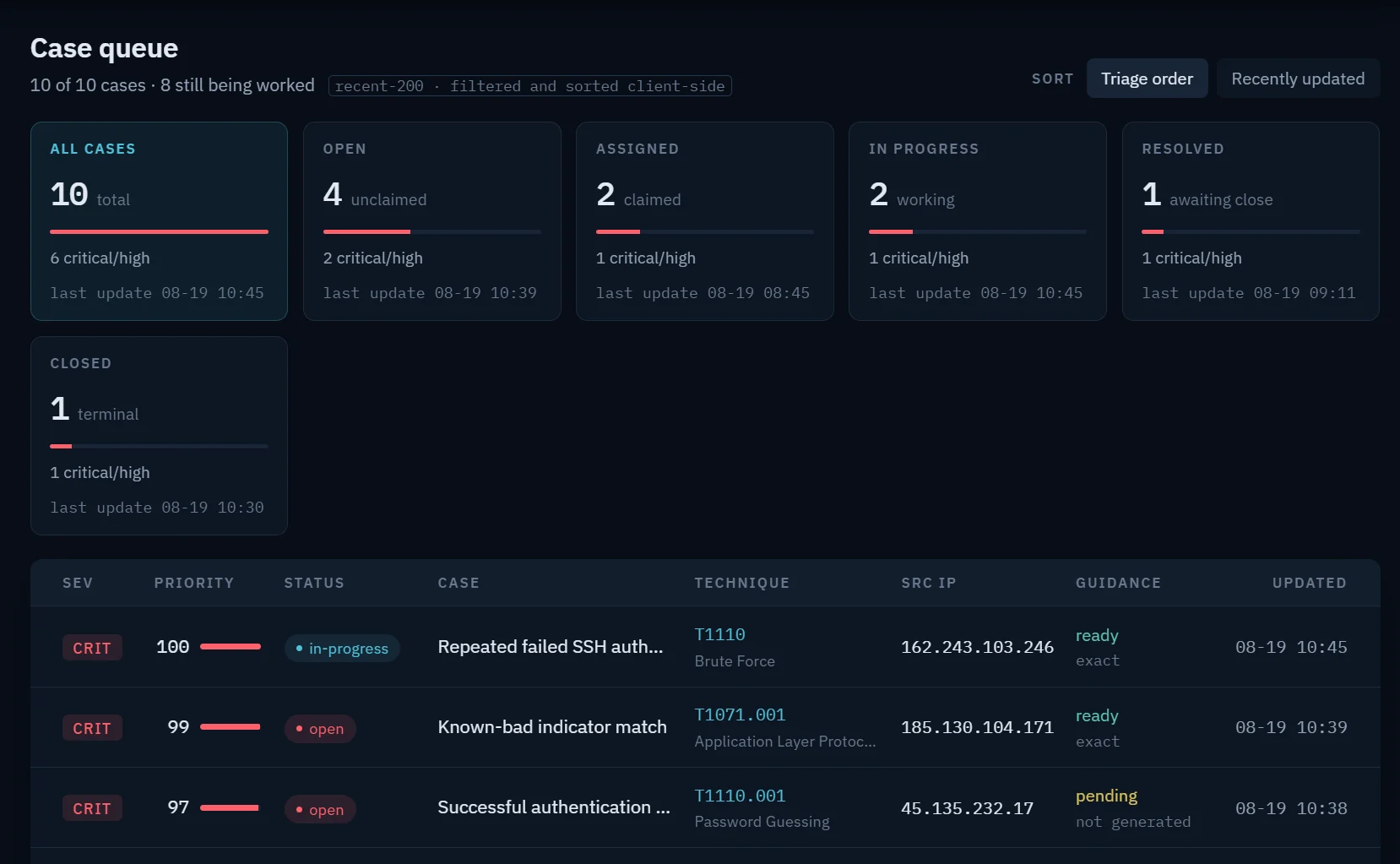
Task: Click ready guidance in Known-bad indicator row
Action: (1097, 715)
